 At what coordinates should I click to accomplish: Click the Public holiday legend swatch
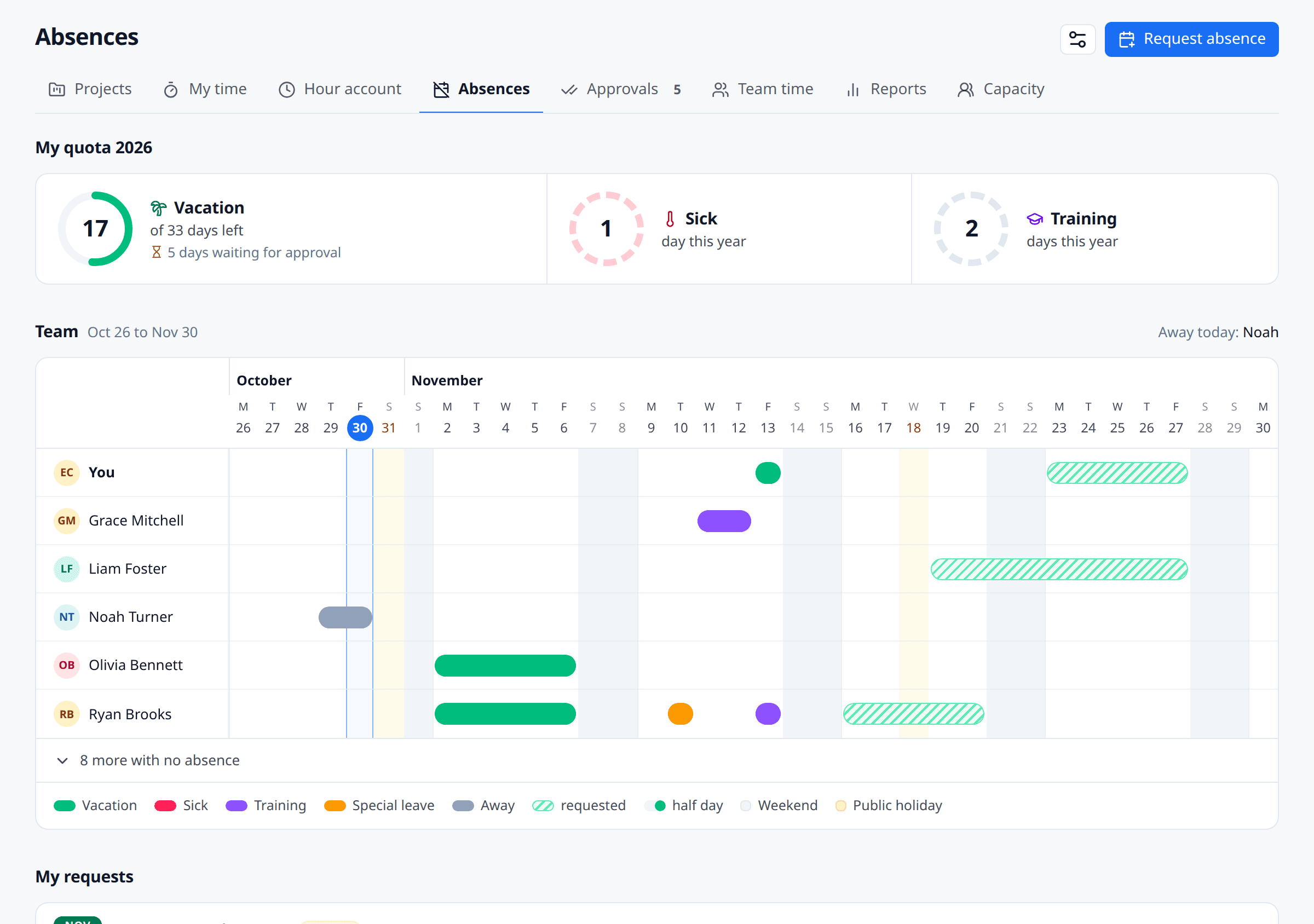840,806
